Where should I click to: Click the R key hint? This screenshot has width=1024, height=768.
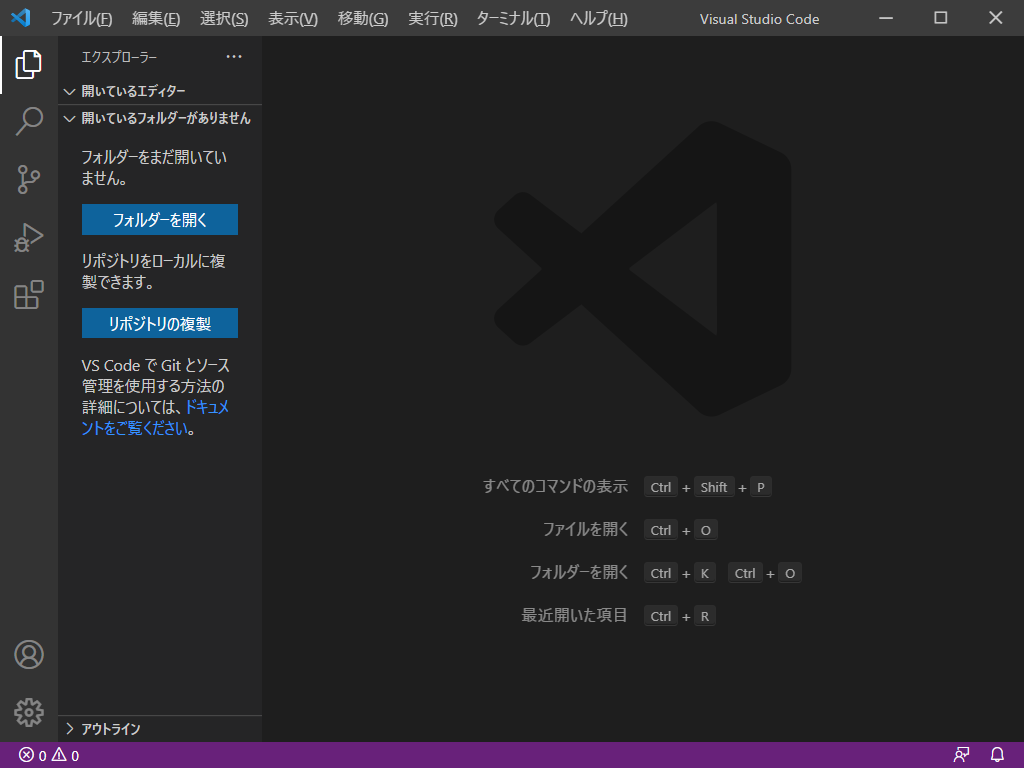pyautogui.click(x=705, y=616)
